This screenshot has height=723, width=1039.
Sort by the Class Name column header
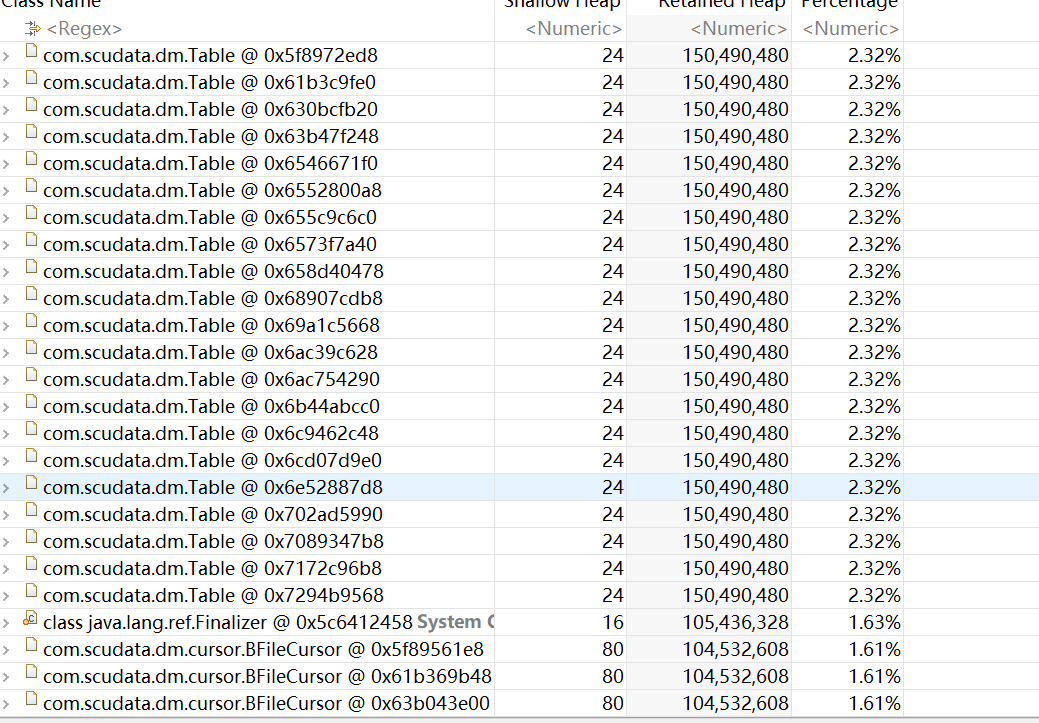(51, 5)
